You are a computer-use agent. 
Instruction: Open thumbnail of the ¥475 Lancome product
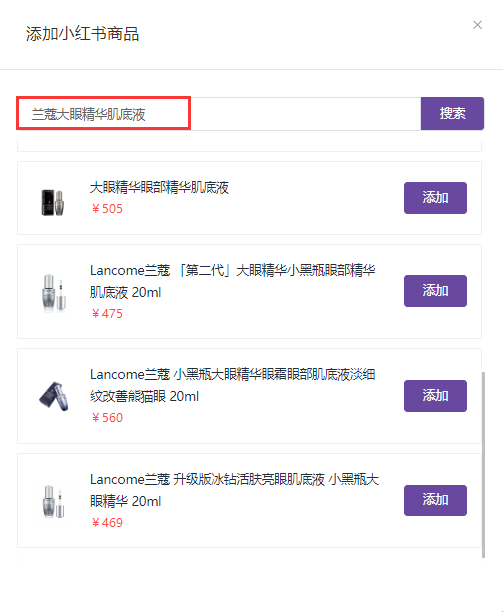pos(54,293)
